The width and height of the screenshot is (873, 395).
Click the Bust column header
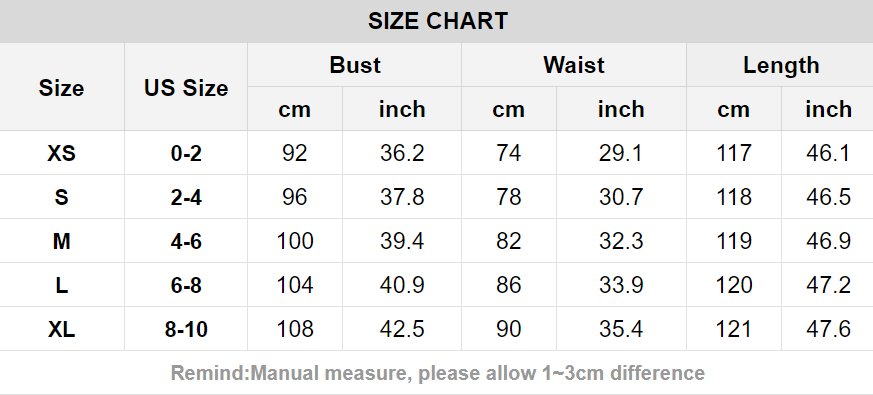click(355, 65)
